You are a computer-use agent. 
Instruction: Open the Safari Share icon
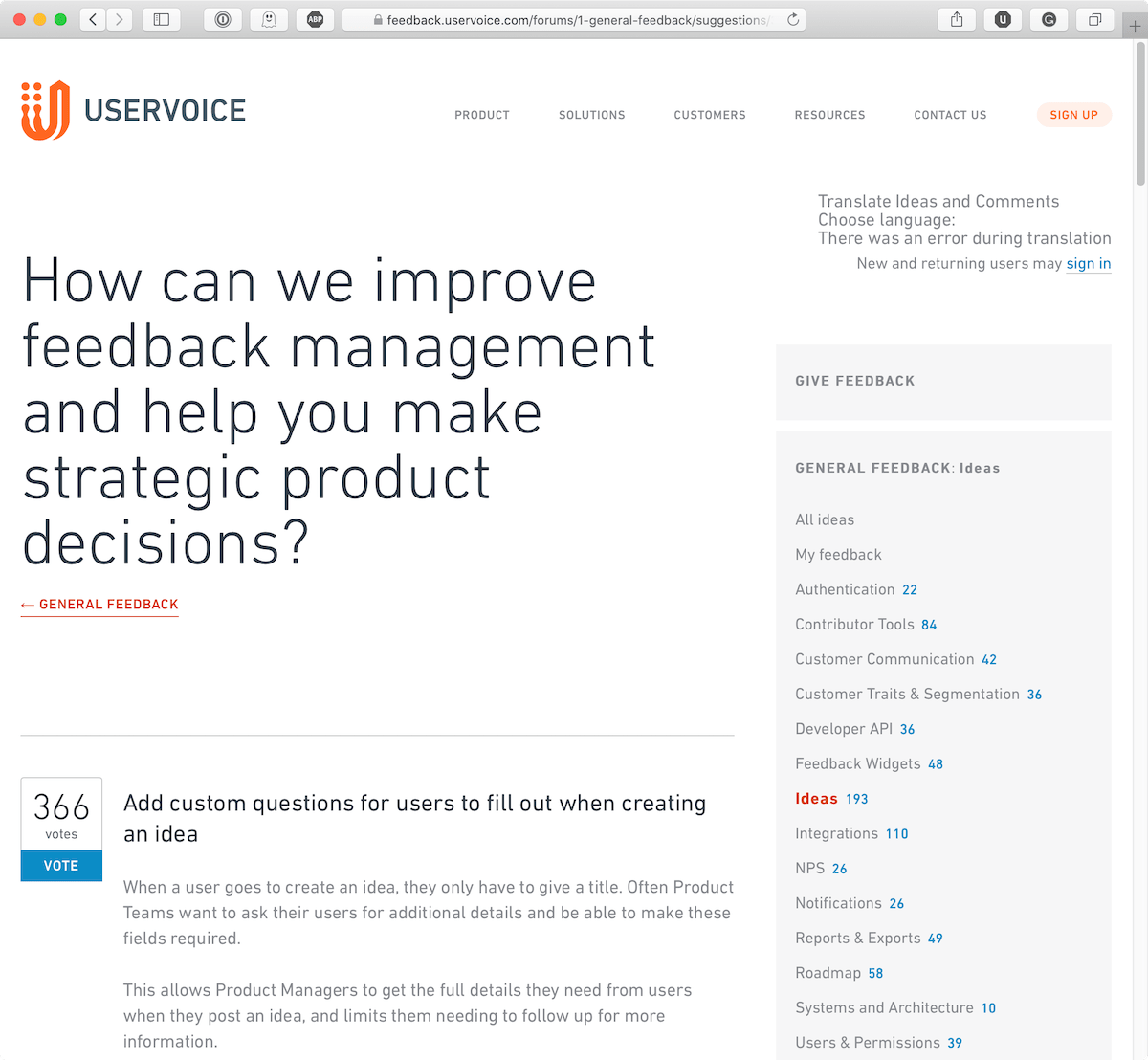pos(957,19)
